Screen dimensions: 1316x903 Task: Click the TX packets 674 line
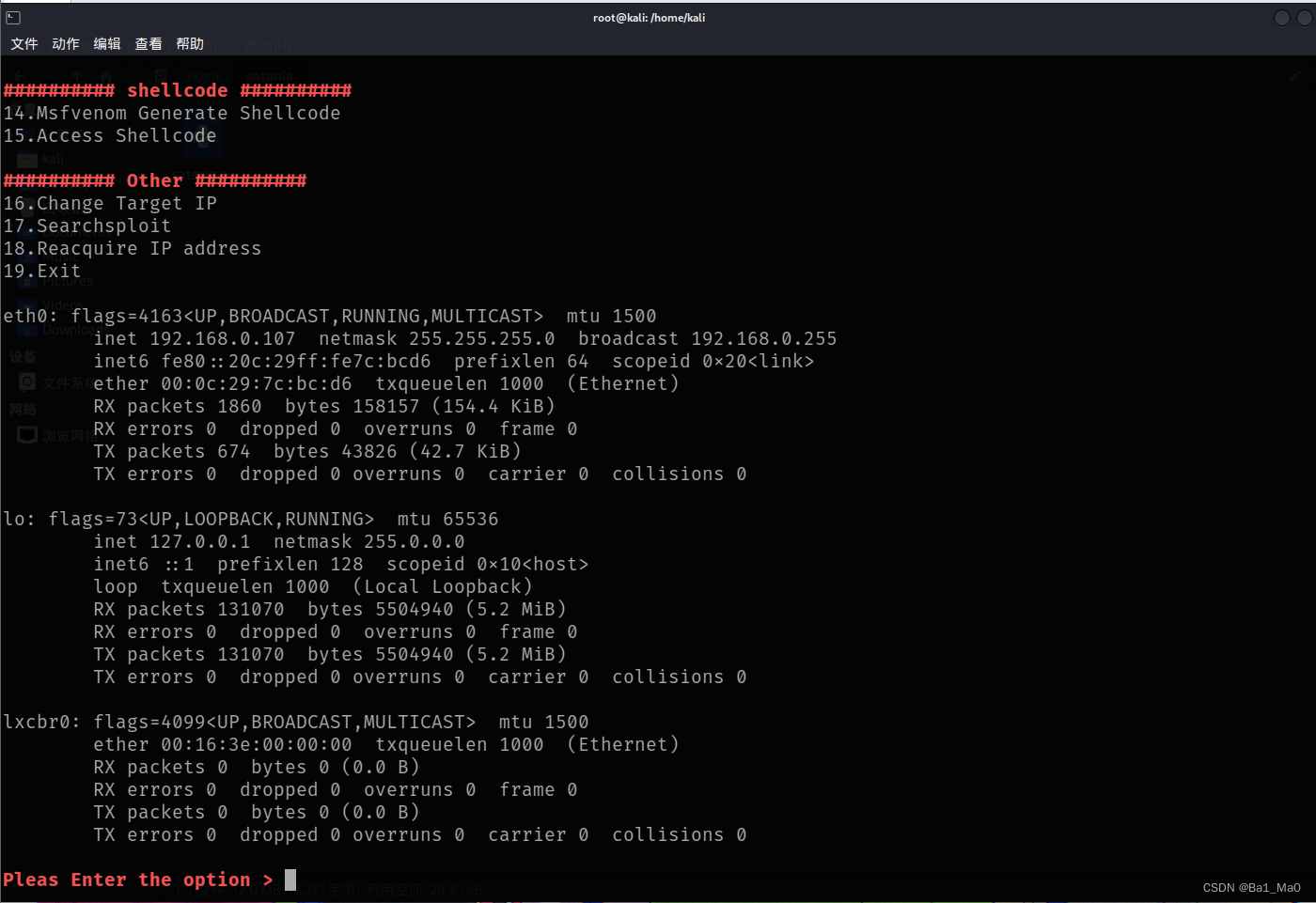tap(307, 451)
